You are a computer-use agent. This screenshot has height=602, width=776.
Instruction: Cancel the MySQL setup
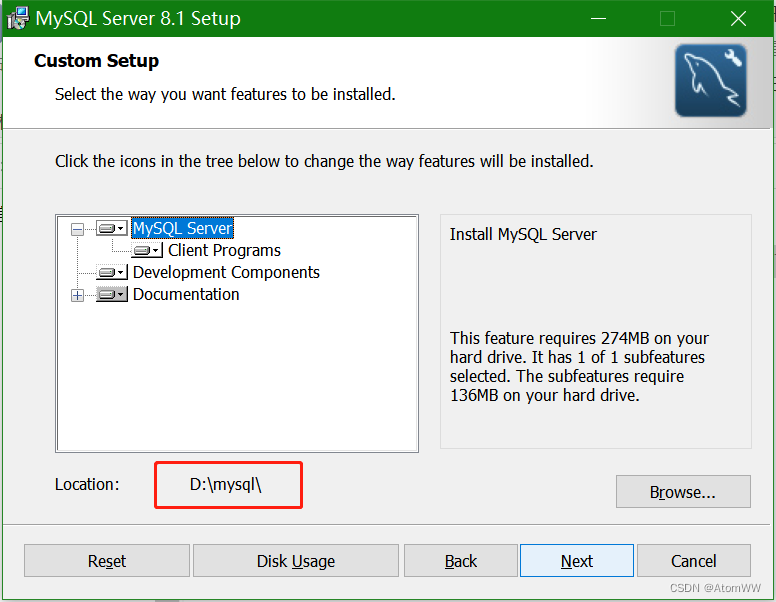click(694, 561)
